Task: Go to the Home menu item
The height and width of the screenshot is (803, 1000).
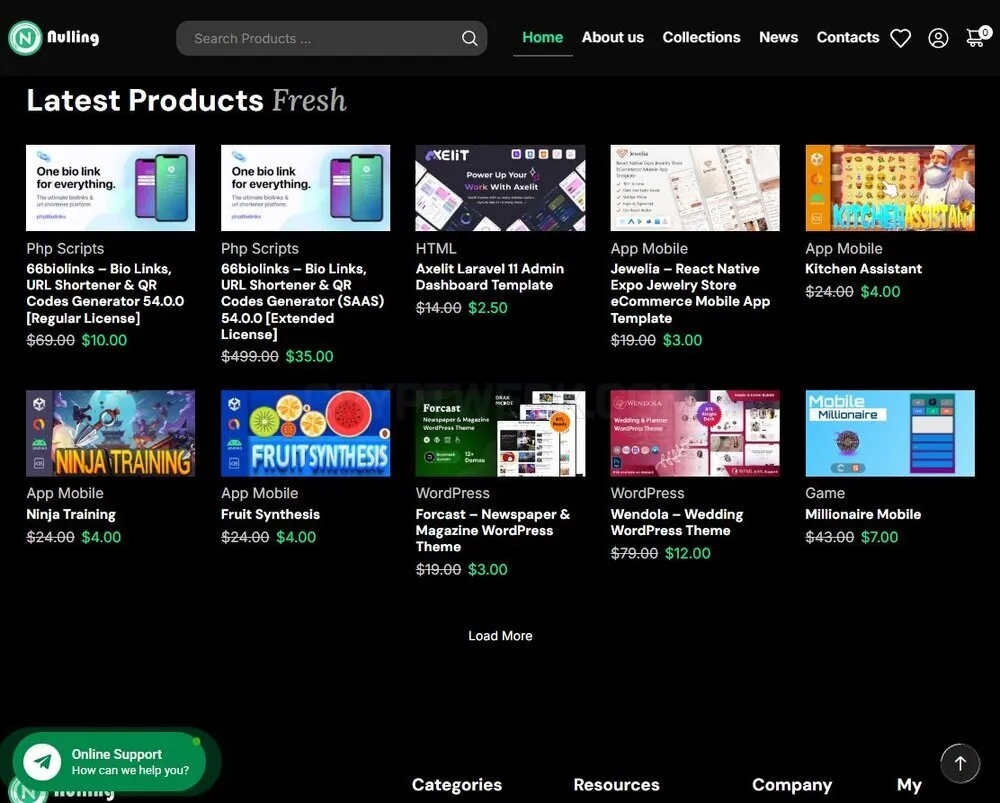Action: pyautogui.click(x=543, y=38)
